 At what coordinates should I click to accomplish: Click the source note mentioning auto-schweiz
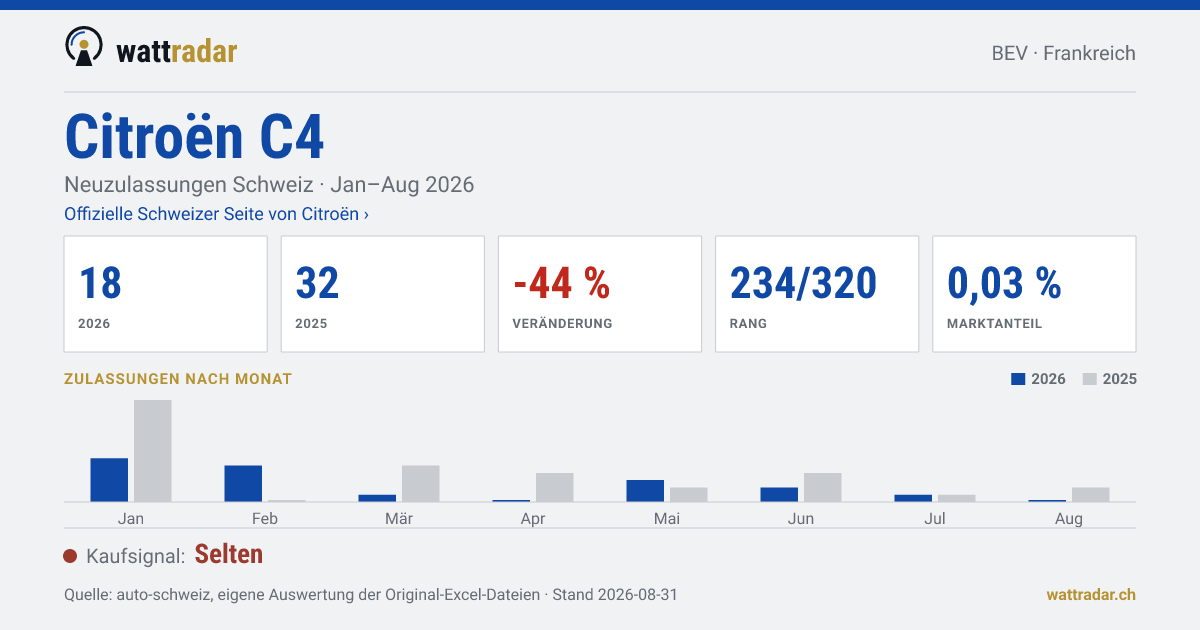point(371,594)
